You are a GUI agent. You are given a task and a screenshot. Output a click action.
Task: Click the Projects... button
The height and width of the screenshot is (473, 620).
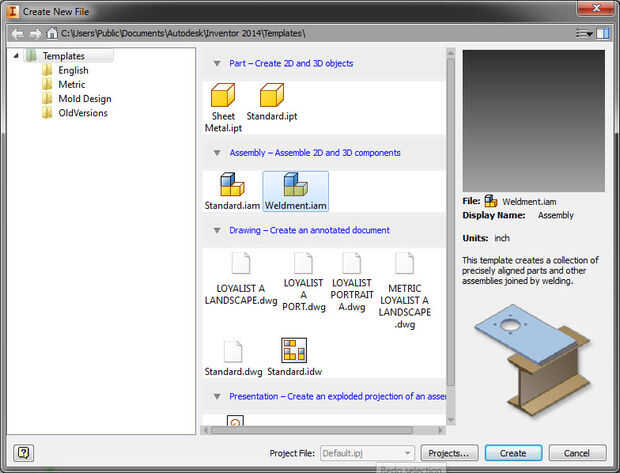[449, 453]
